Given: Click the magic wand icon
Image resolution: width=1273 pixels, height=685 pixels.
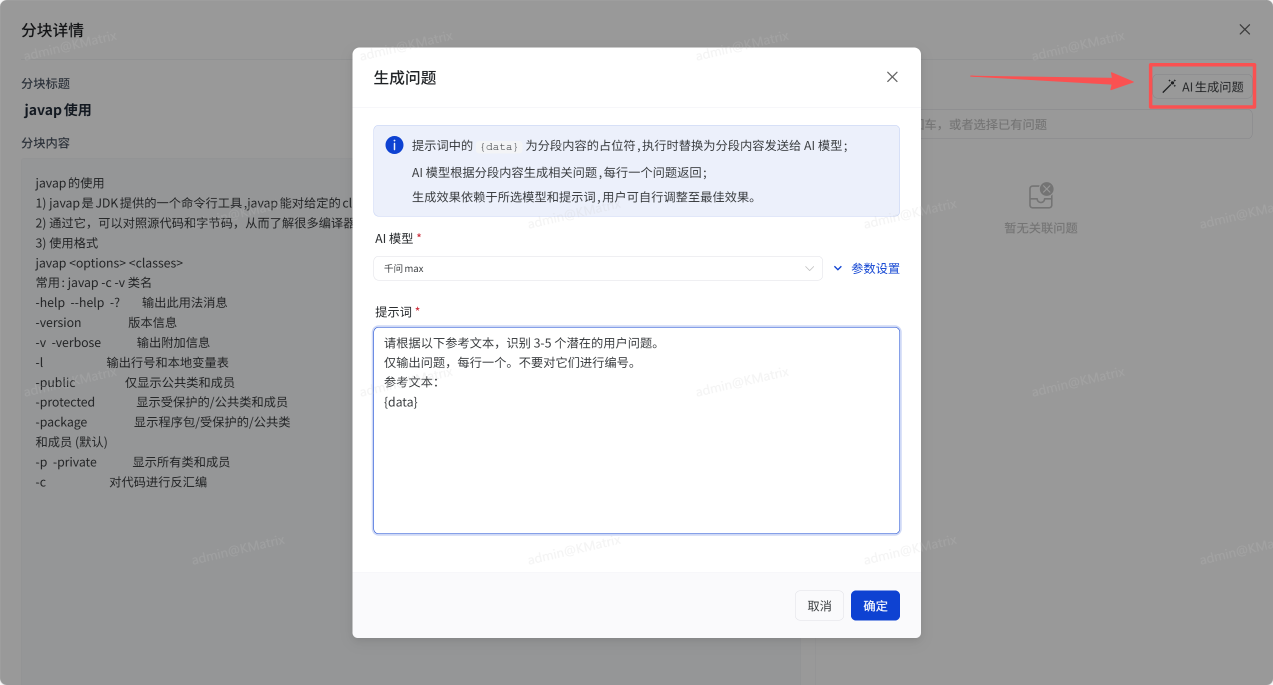Looking at the screenshot, I should click(1168, 87).
